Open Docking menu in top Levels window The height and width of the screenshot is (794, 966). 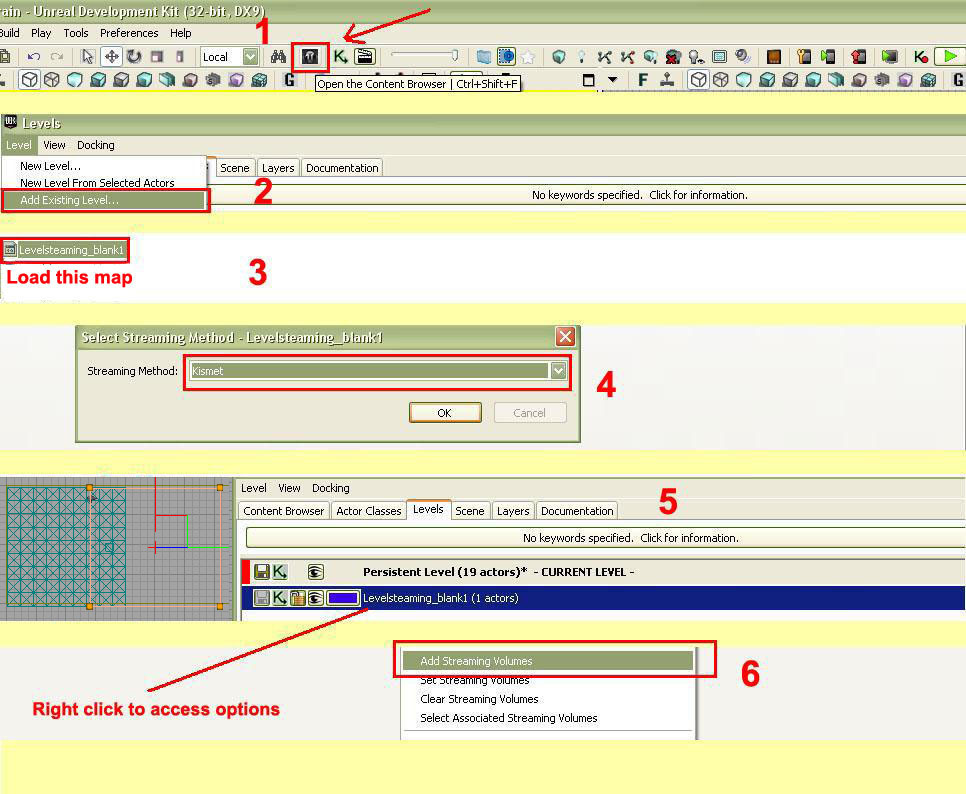click(95, 145)
